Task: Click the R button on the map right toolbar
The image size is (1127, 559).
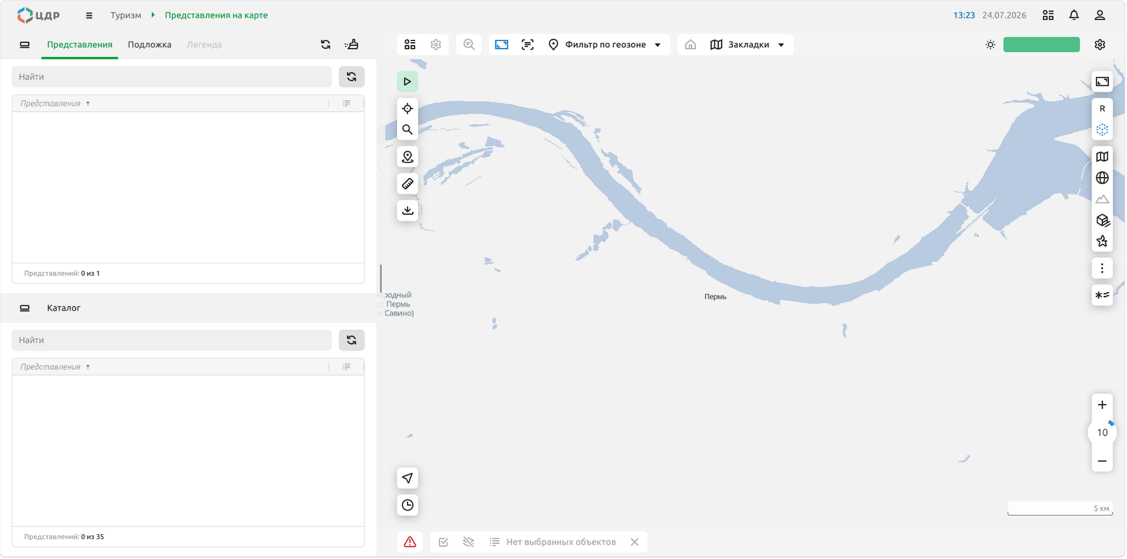Action: coord(1102,108)
